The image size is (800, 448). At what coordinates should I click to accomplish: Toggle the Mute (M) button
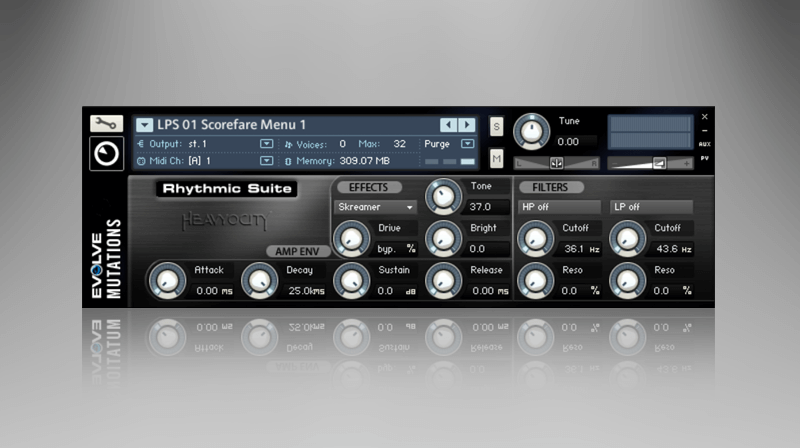pos(497,158)
